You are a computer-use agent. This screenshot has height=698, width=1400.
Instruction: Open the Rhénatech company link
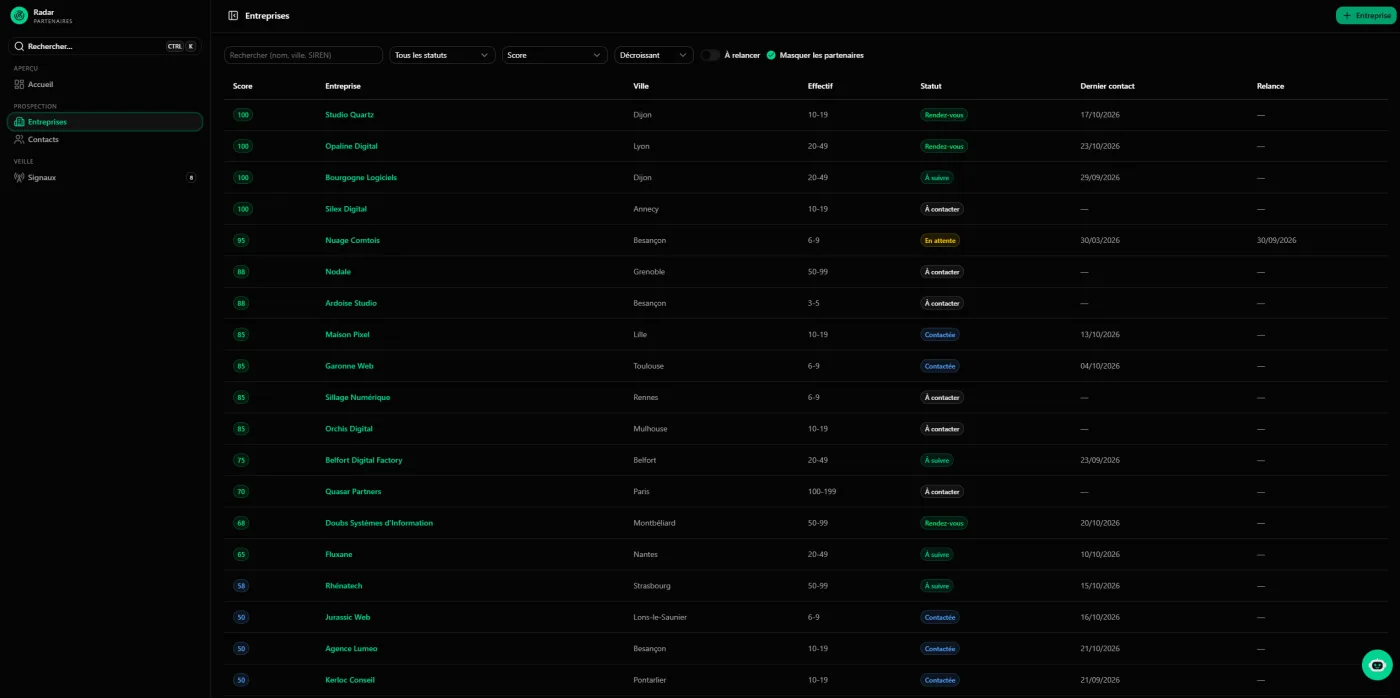[x=344, y=586]
